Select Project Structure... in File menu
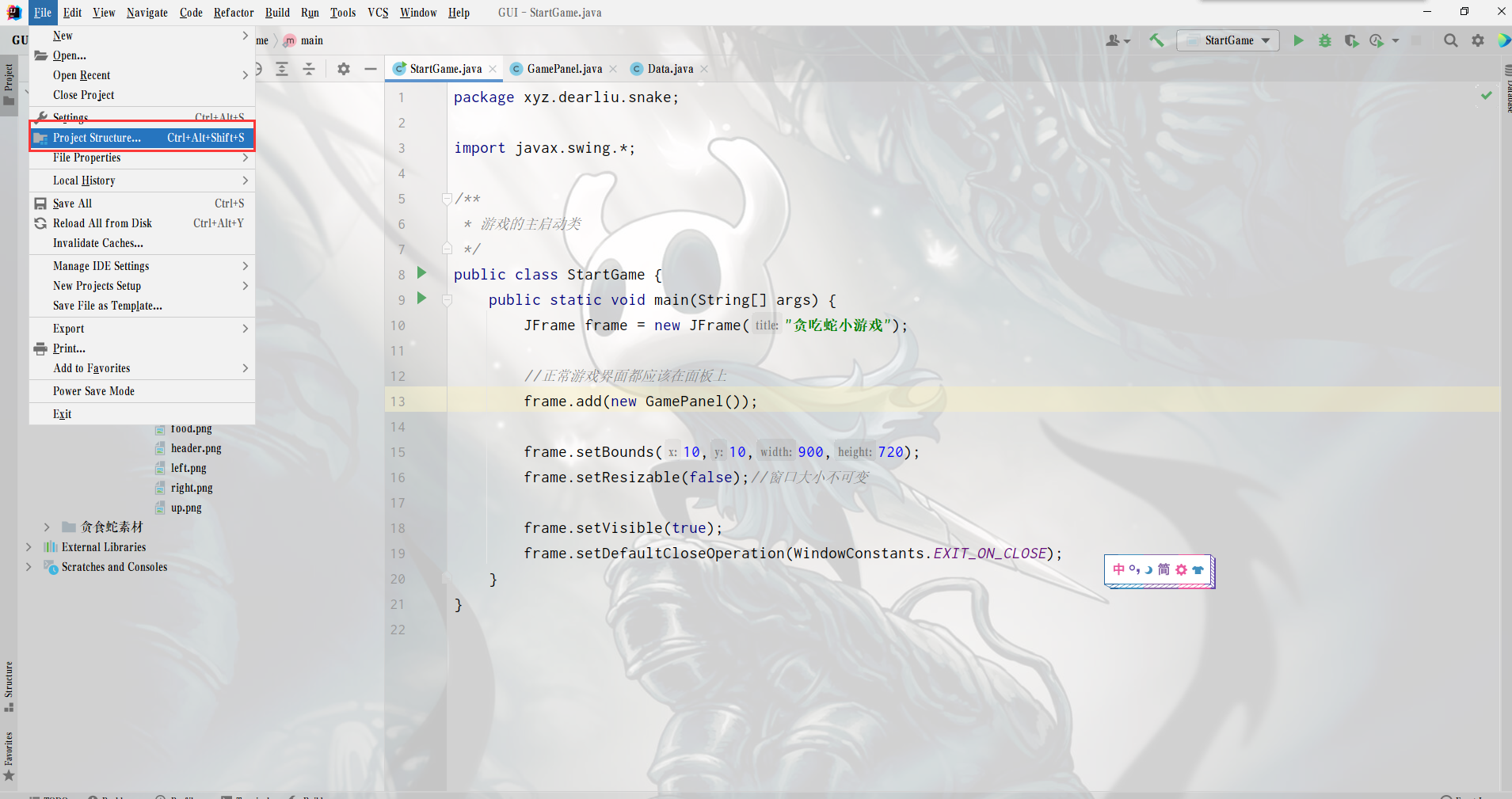Image resolution: width=1512 pixels, height=799 pixels. (x=143, y=138)
